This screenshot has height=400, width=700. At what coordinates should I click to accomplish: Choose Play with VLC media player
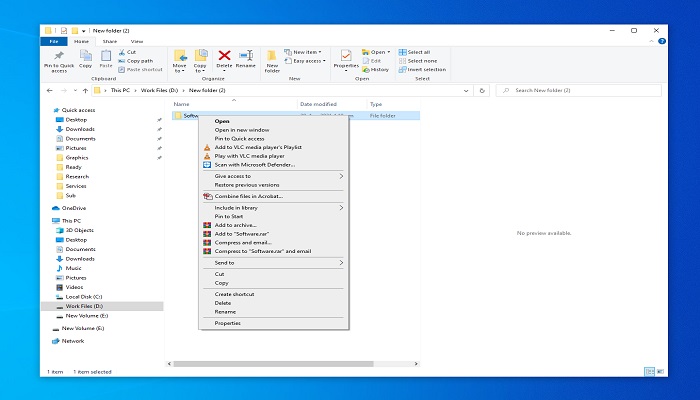[249, 156]
